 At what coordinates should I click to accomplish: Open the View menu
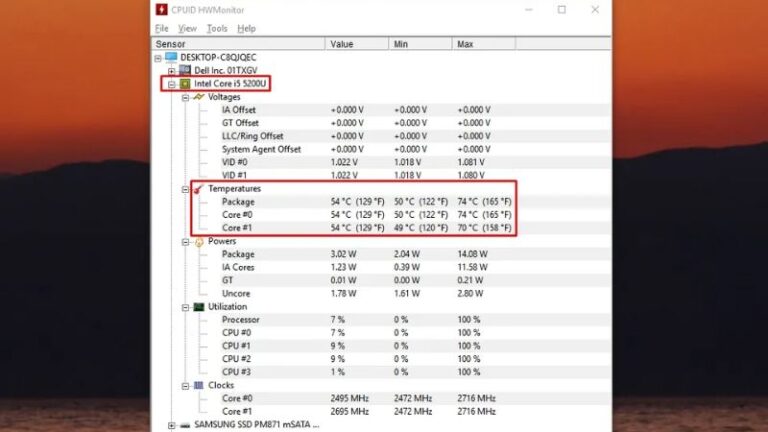(x=187, y=28)
